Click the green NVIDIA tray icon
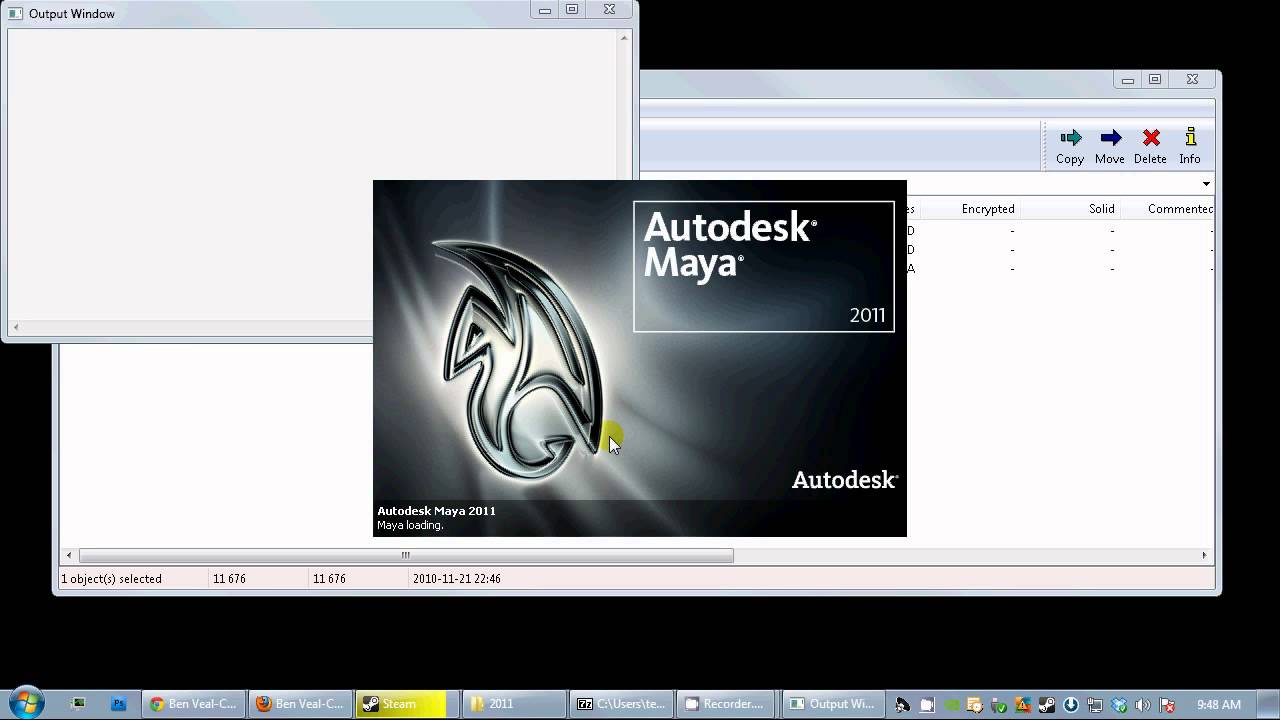Screen dimensions: 1280x720 pos(951,705)
